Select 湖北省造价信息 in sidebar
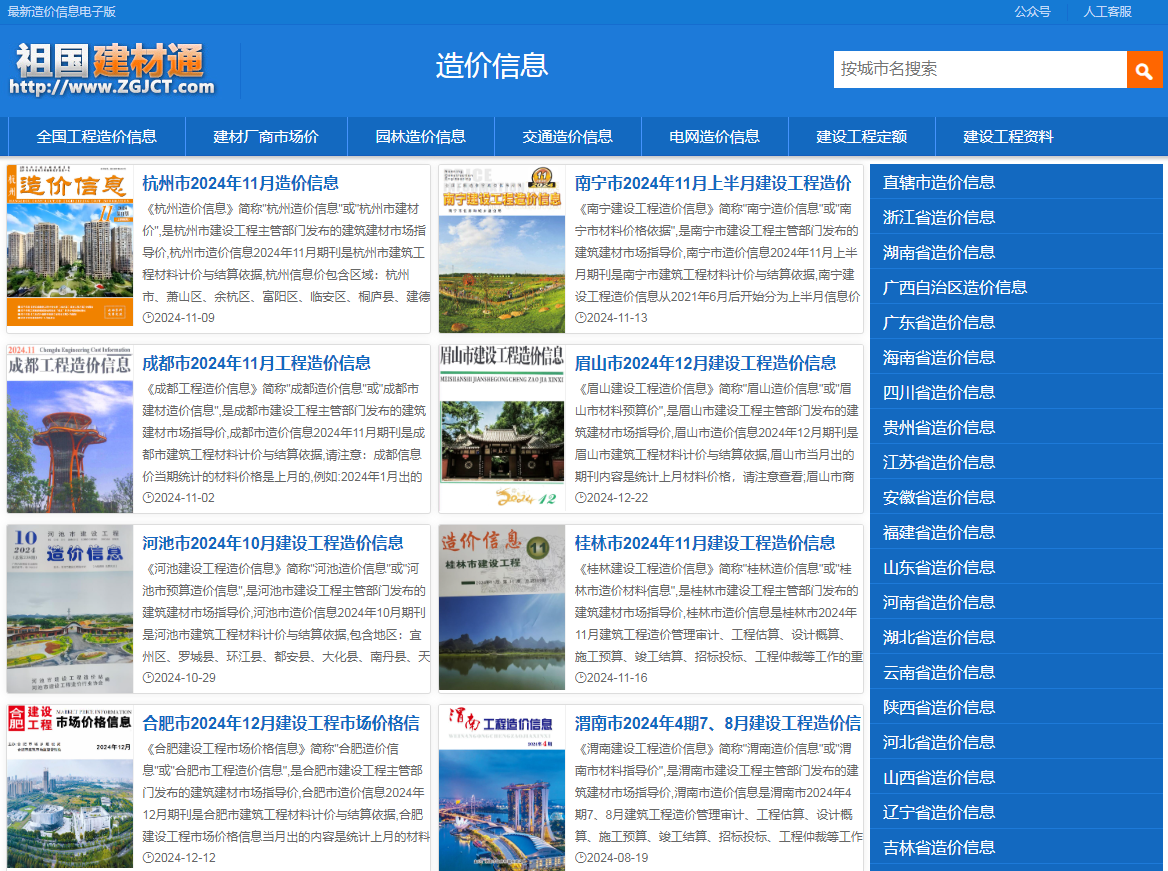The image size is (1168, 871). 1016,638
